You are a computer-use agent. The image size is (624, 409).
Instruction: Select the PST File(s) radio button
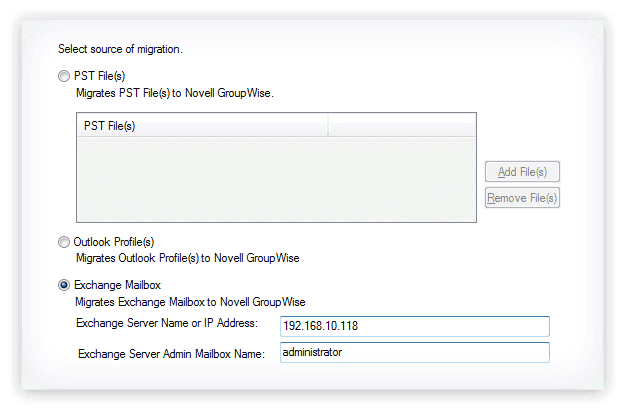point(64,76)
